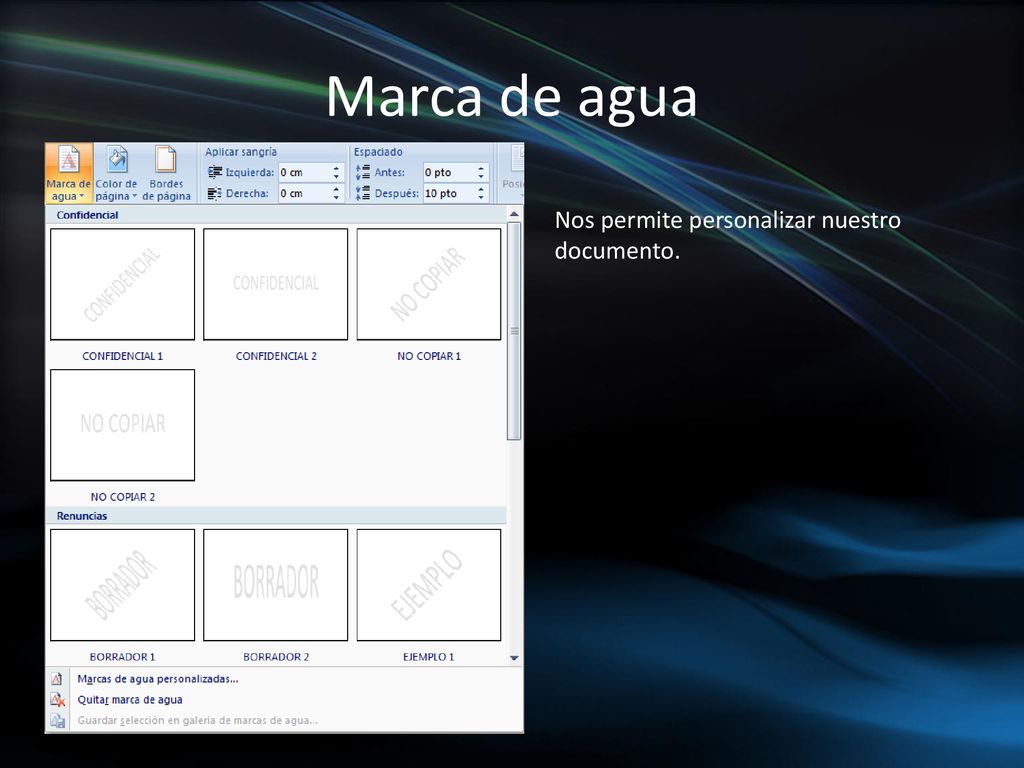1024x768 pixels.
Task: Click the gallery scrollbar up arrow
Action: tap(514, 214)
